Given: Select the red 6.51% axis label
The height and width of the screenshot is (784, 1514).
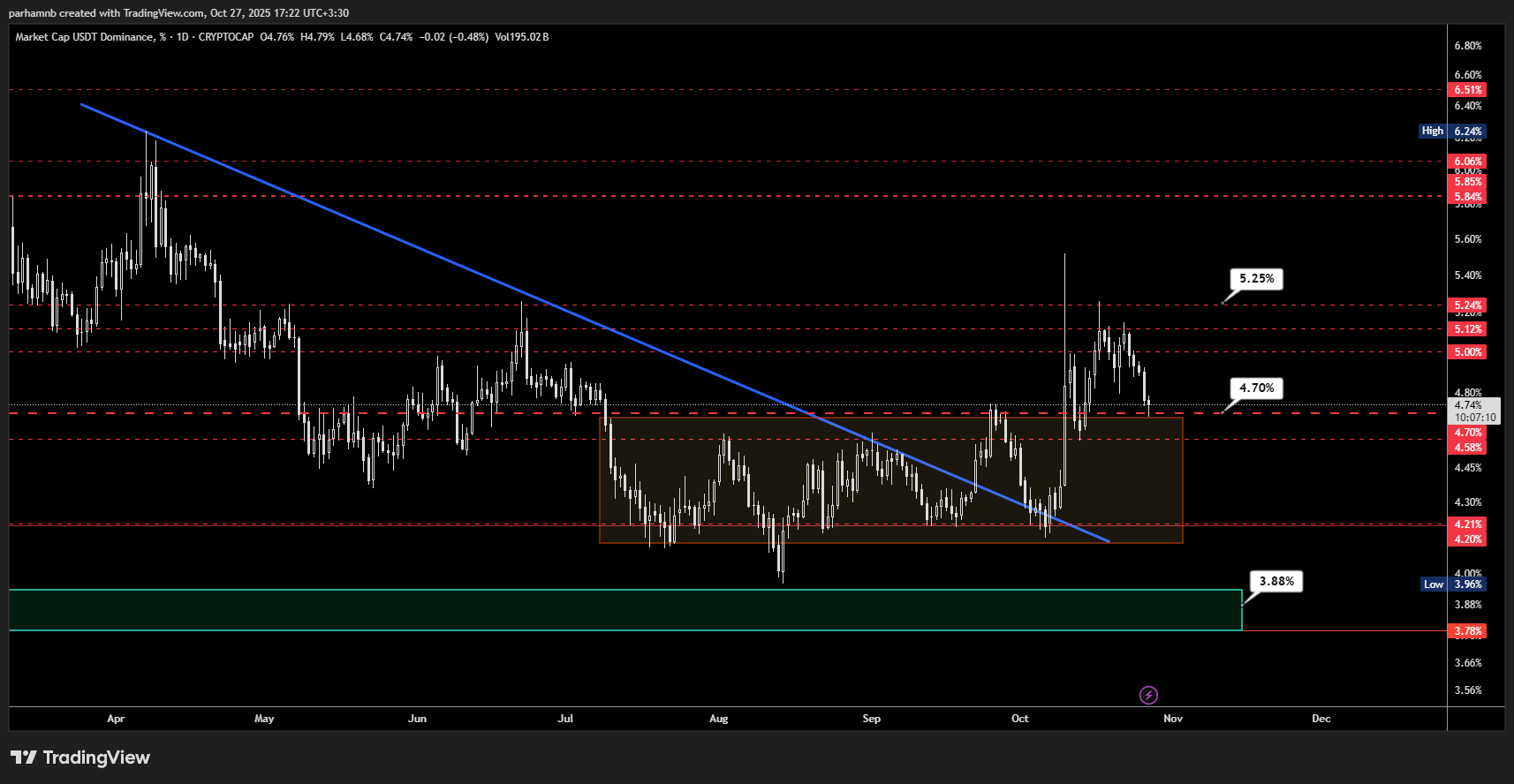Looking at the screenshot, I should tap(1468, 90).
